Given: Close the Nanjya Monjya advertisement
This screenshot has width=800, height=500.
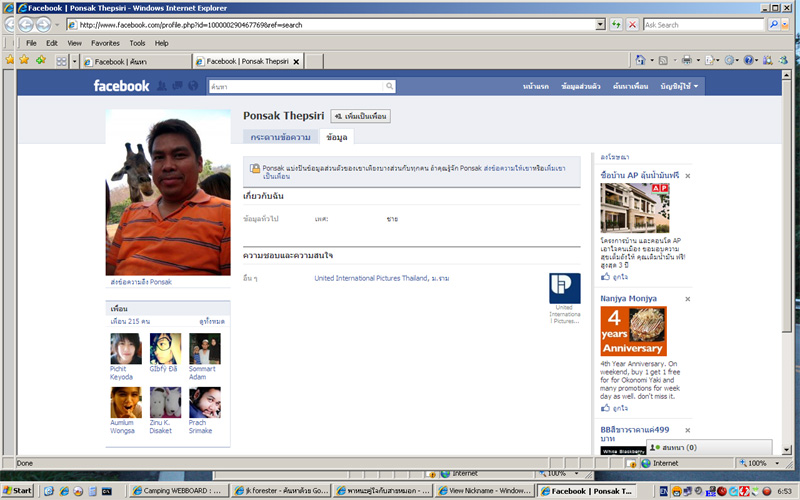Looking at the screenshot, I should coord(687,299).
